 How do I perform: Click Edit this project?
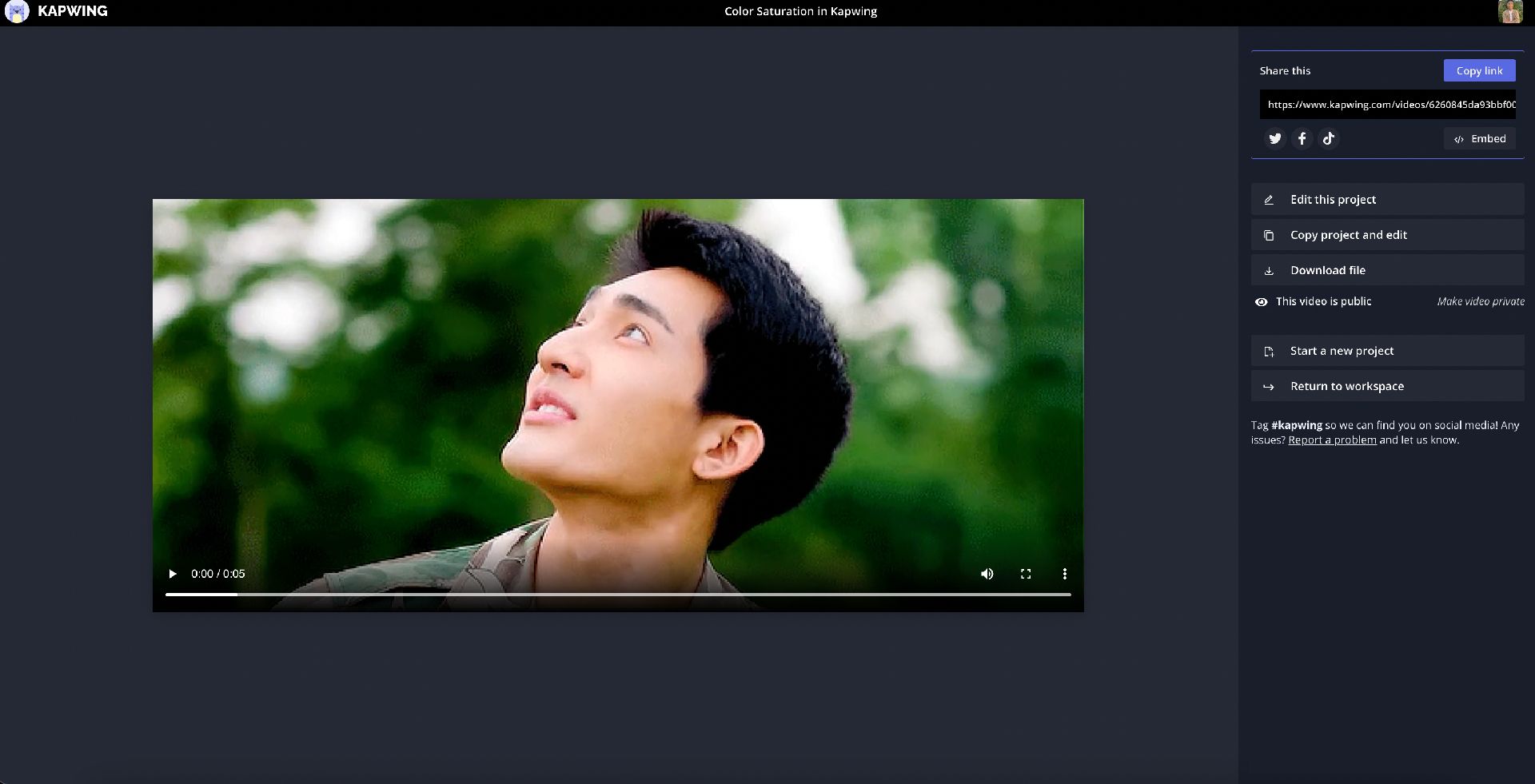tap(1388, 200)
